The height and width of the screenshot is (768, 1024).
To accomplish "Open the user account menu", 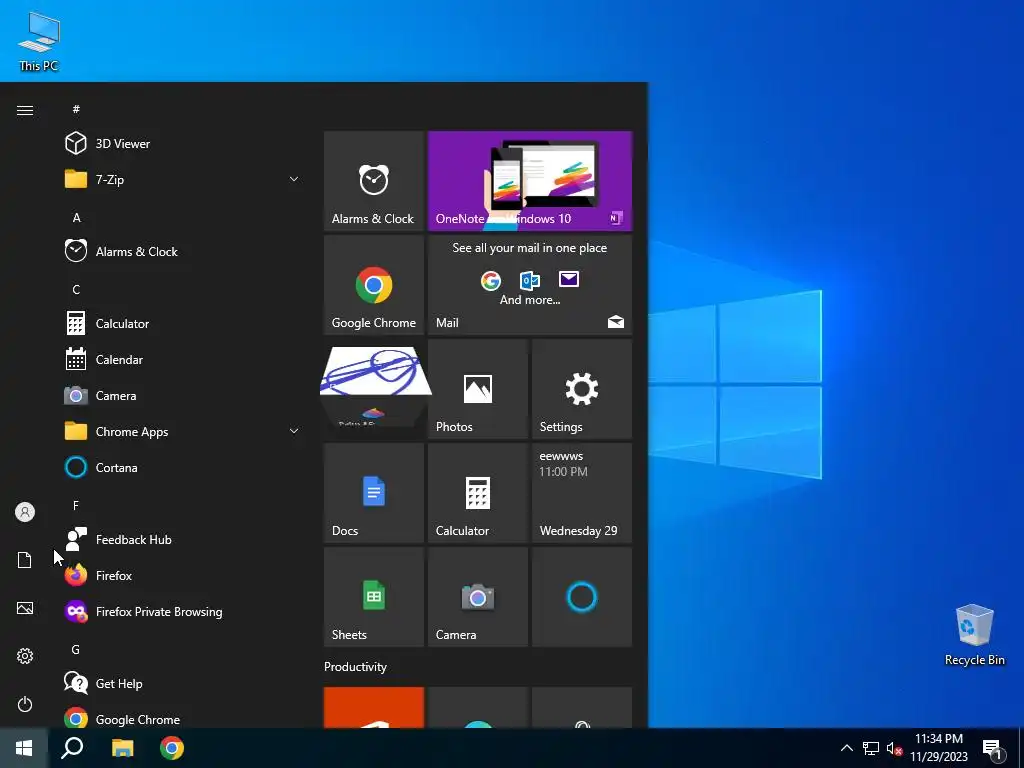I will pyautogui.click(x=25, y=512).
